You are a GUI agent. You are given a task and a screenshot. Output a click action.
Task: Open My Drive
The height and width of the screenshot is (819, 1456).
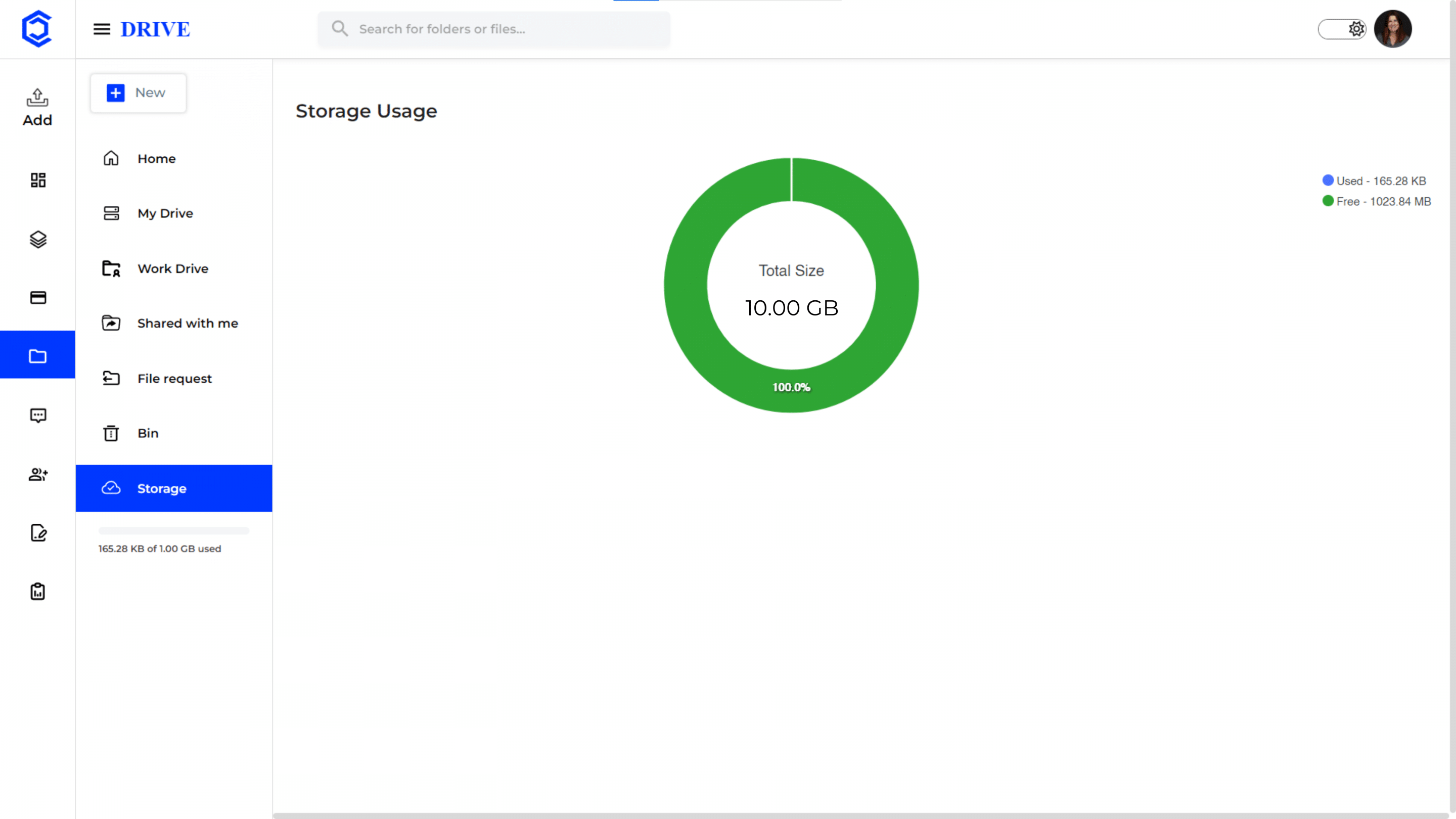(x=174, y=213)
